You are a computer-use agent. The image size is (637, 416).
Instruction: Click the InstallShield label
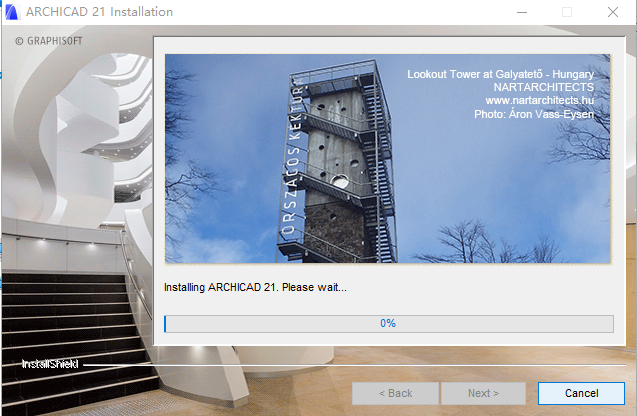50,364
